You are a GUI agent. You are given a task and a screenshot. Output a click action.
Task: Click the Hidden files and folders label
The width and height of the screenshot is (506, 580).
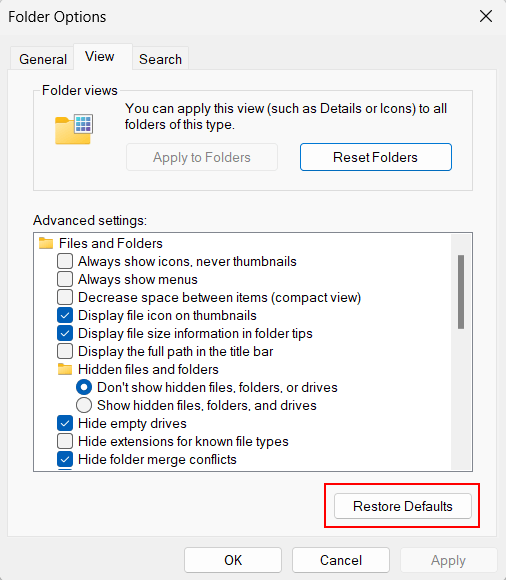point(148,369)
